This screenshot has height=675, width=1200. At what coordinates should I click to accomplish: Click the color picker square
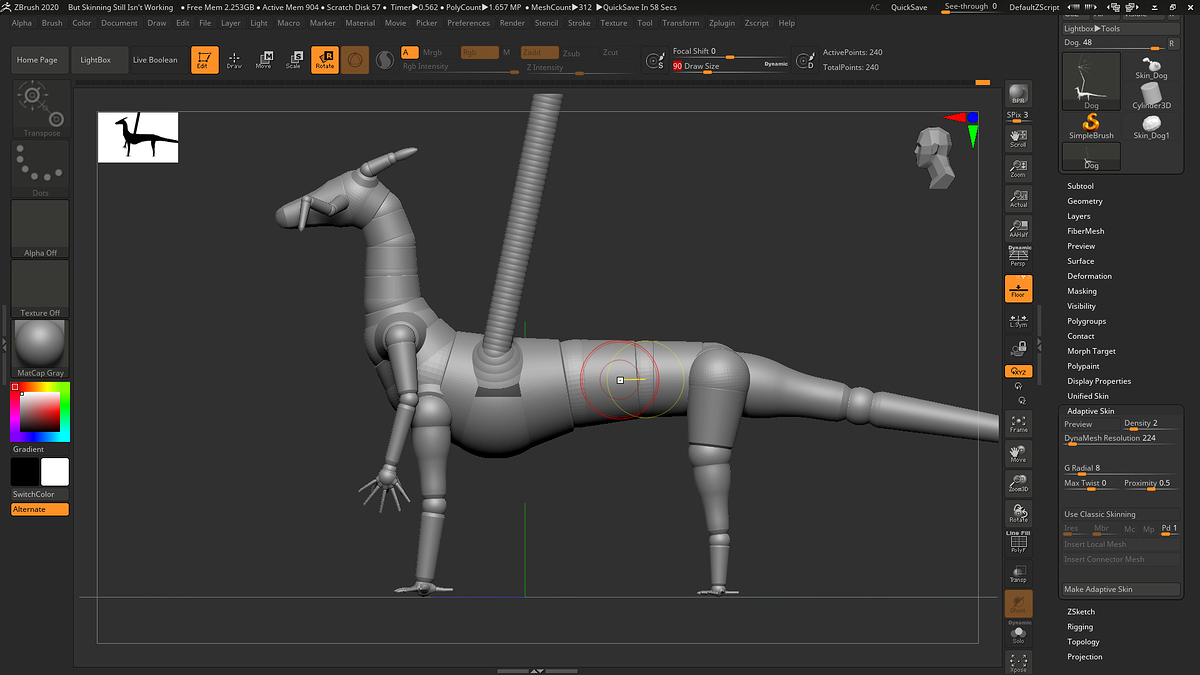click(x=40, y=412)
